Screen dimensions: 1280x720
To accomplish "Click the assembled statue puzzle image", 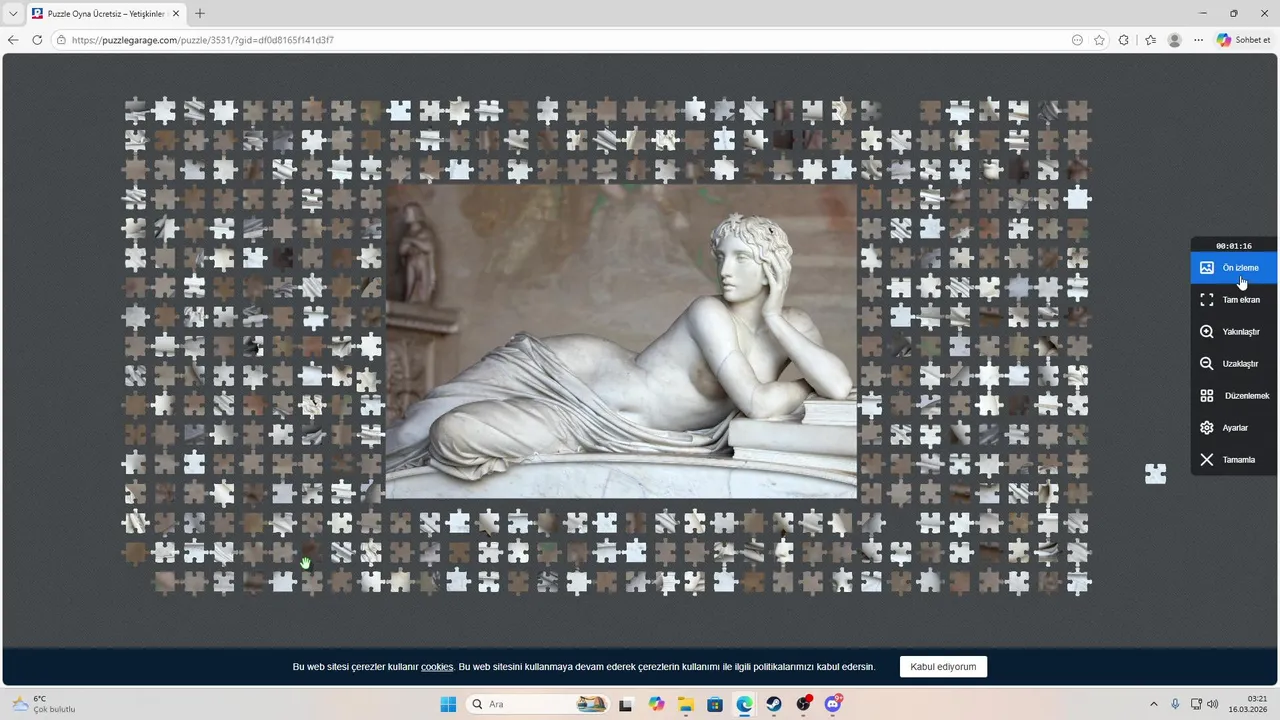I will 621,341.
